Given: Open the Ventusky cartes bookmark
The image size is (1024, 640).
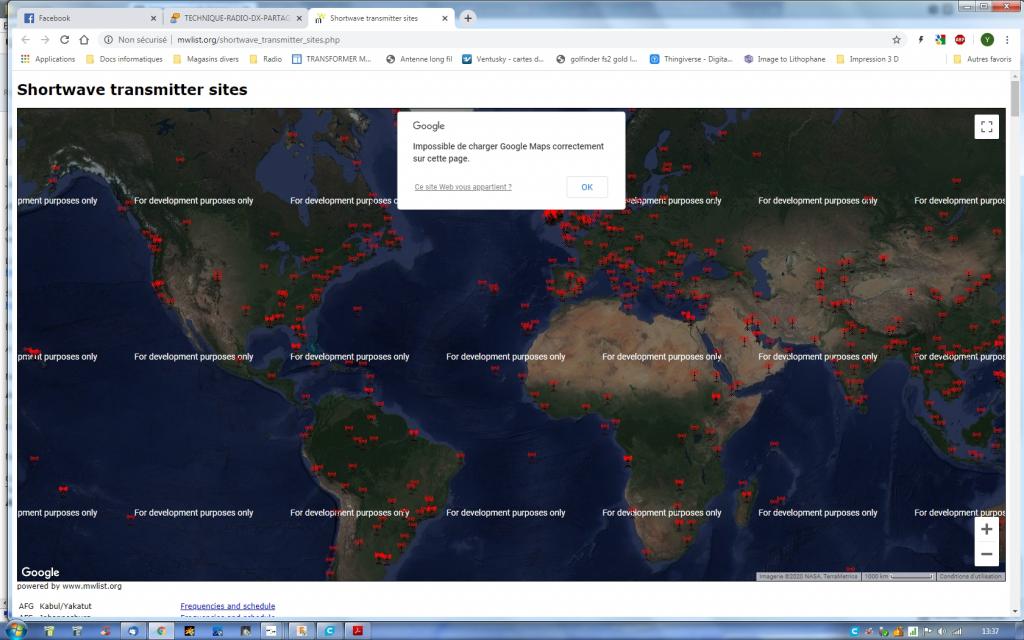Looking at the screenshot, I should coord(503,59).
